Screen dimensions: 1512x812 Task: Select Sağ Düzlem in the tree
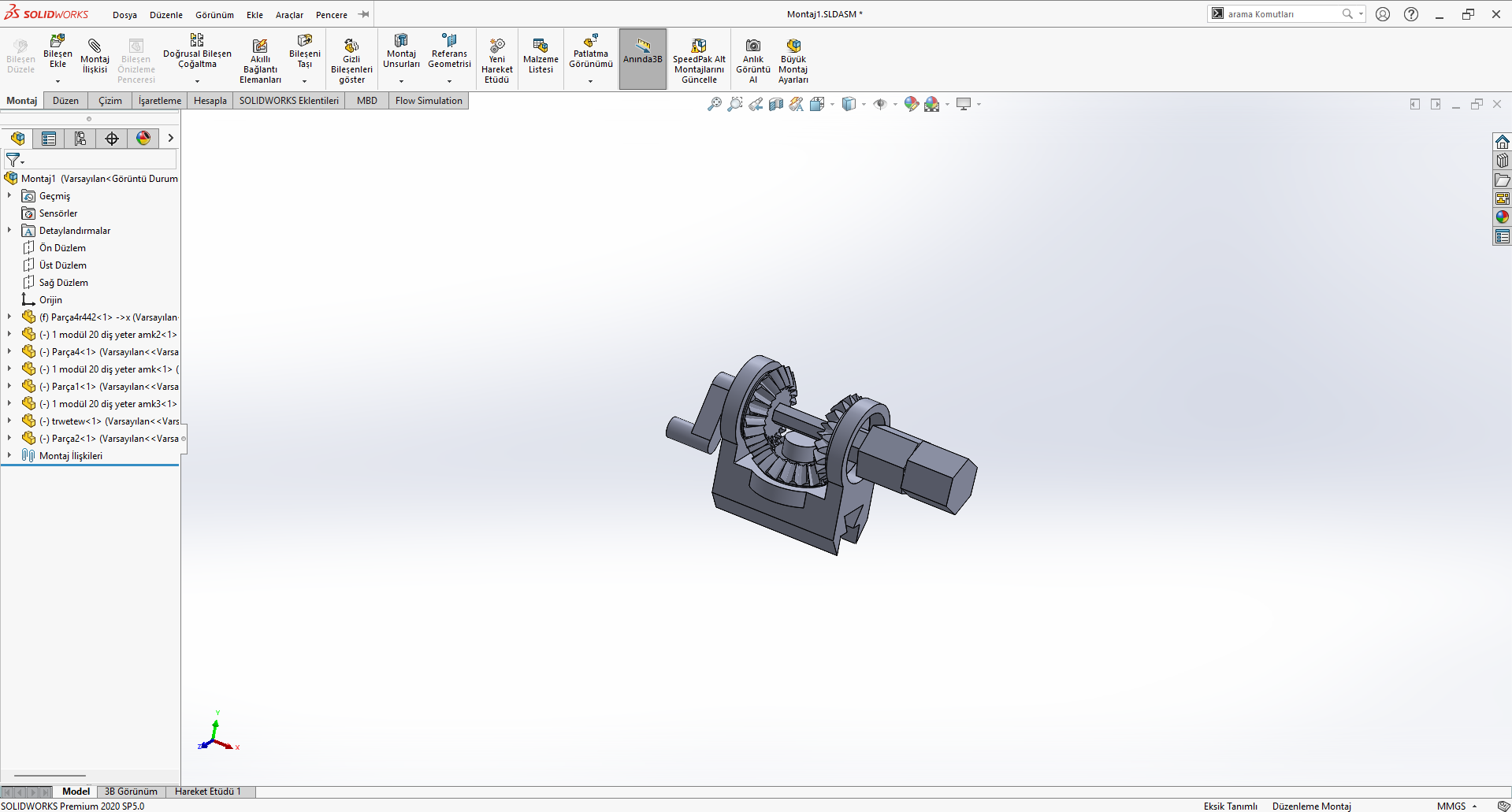click(x=63, y=283)
